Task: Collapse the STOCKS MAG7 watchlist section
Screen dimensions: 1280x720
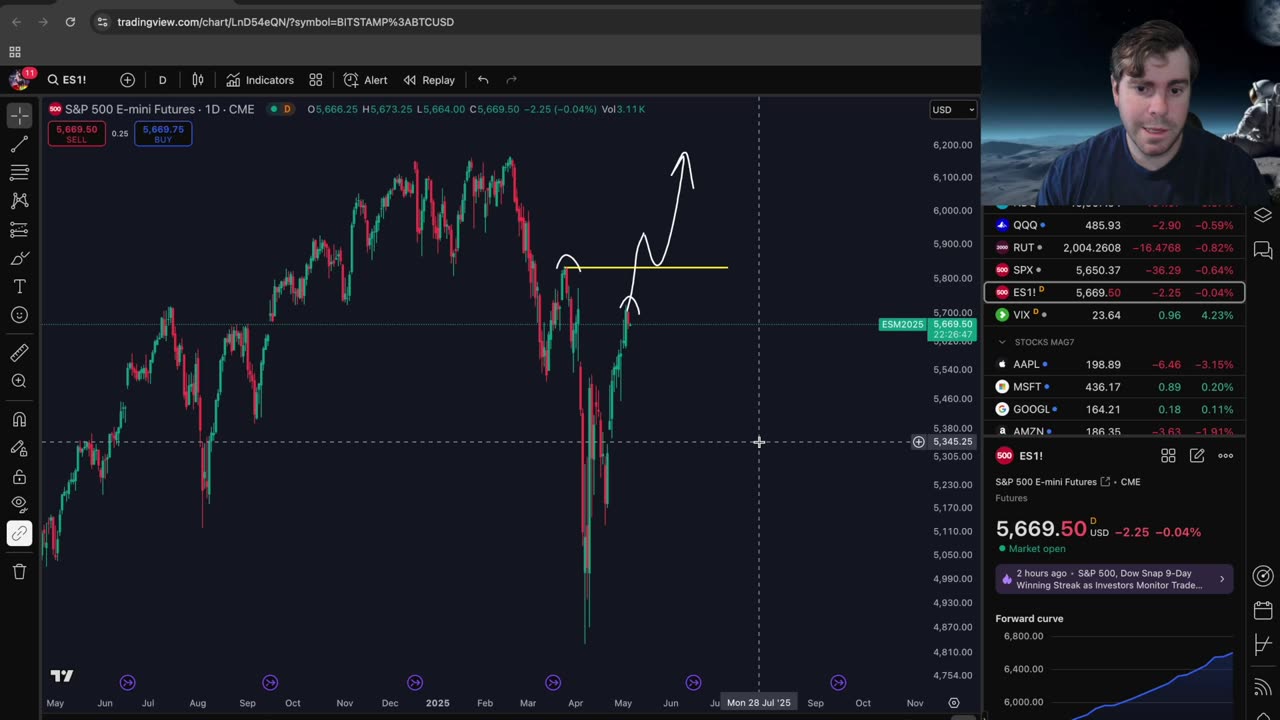Action: [x=1002, y=342]
